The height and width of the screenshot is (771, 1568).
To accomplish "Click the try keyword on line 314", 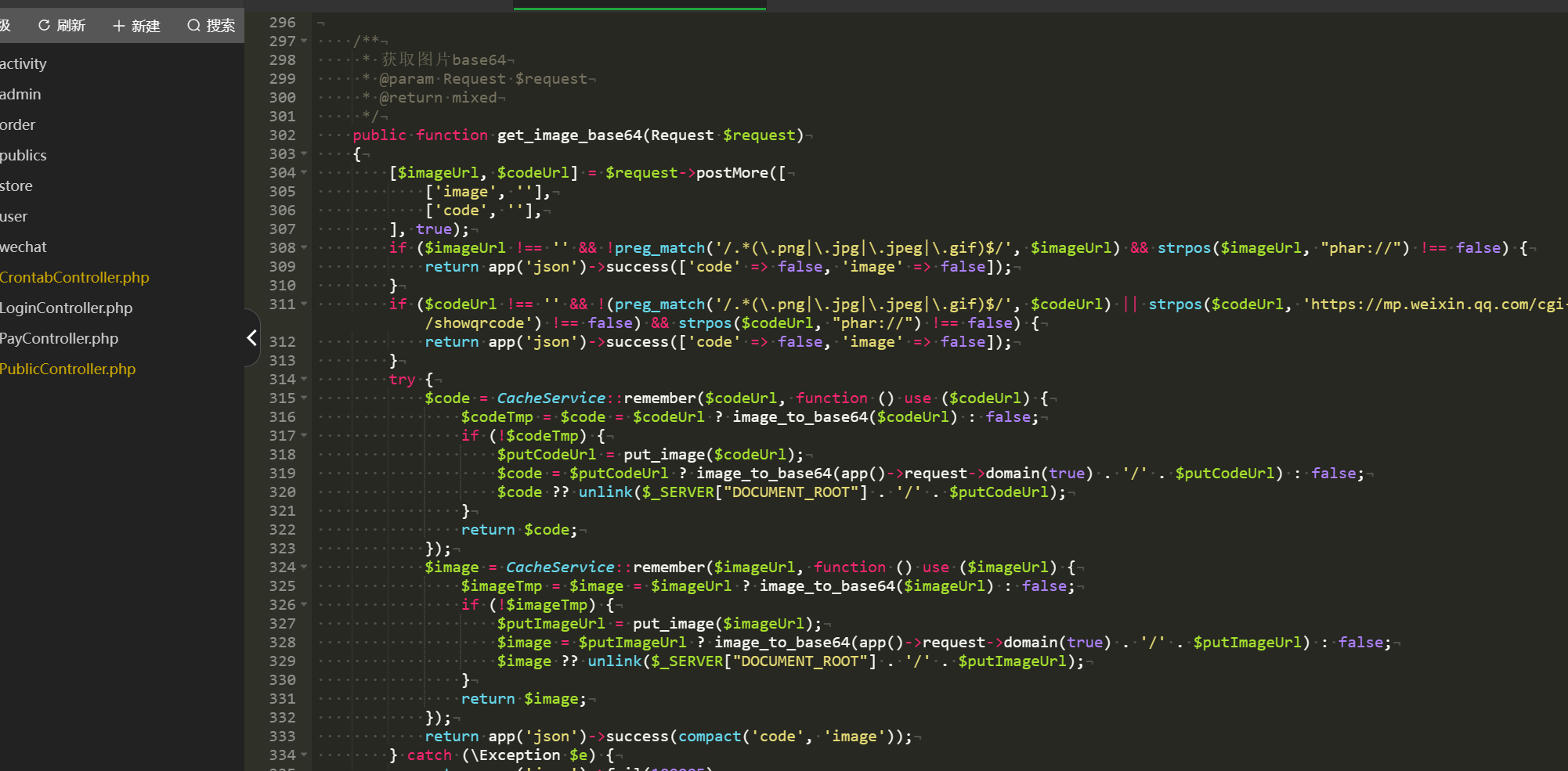I will tap(402, 379).
